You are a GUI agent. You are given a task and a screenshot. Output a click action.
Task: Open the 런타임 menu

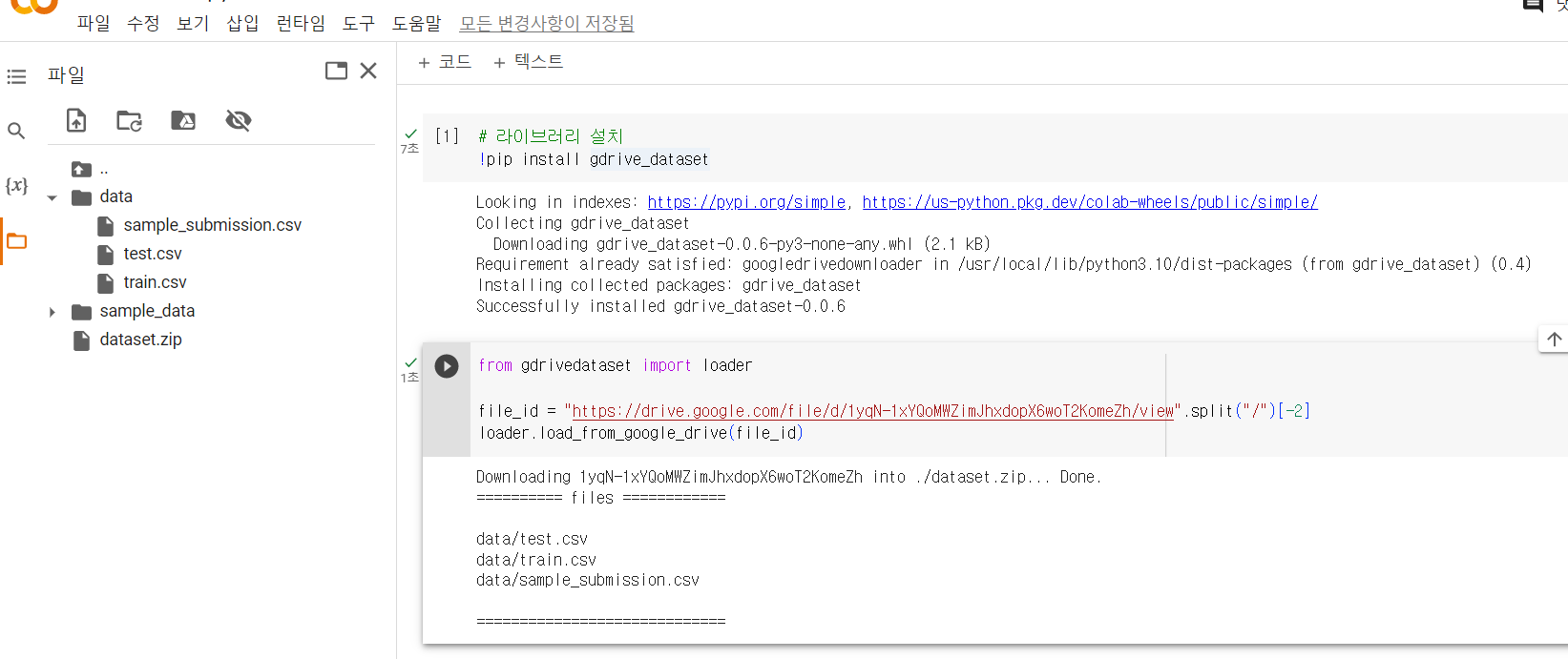301,23
